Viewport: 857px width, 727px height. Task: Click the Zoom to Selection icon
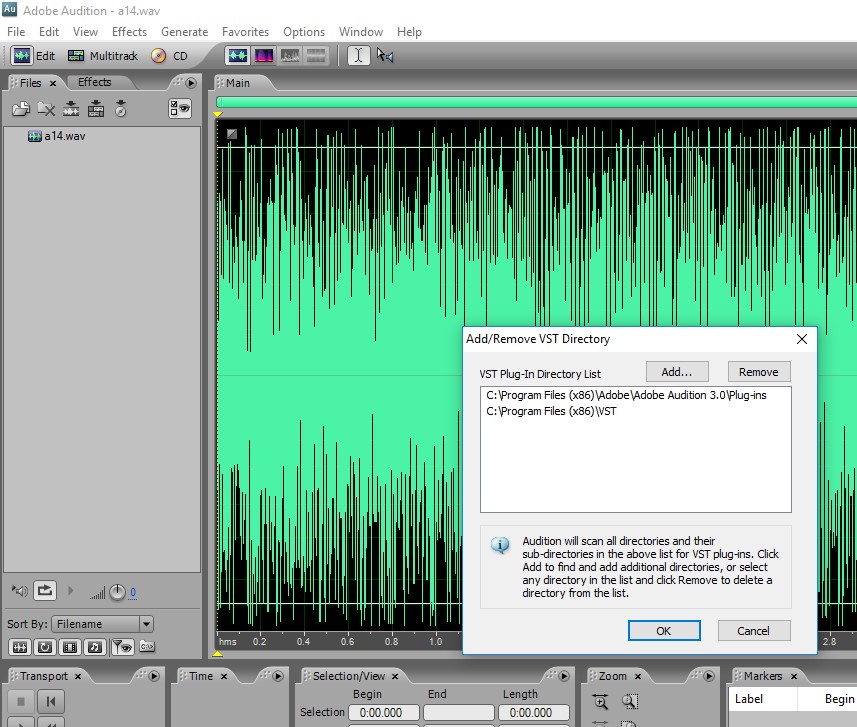pyautogui.click(x=630, y=701)
